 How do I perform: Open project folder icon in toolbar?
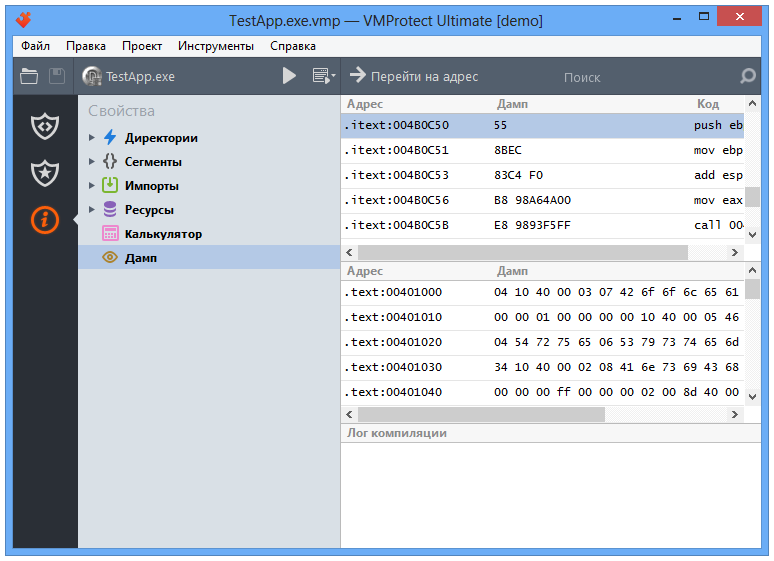point(29,76)
